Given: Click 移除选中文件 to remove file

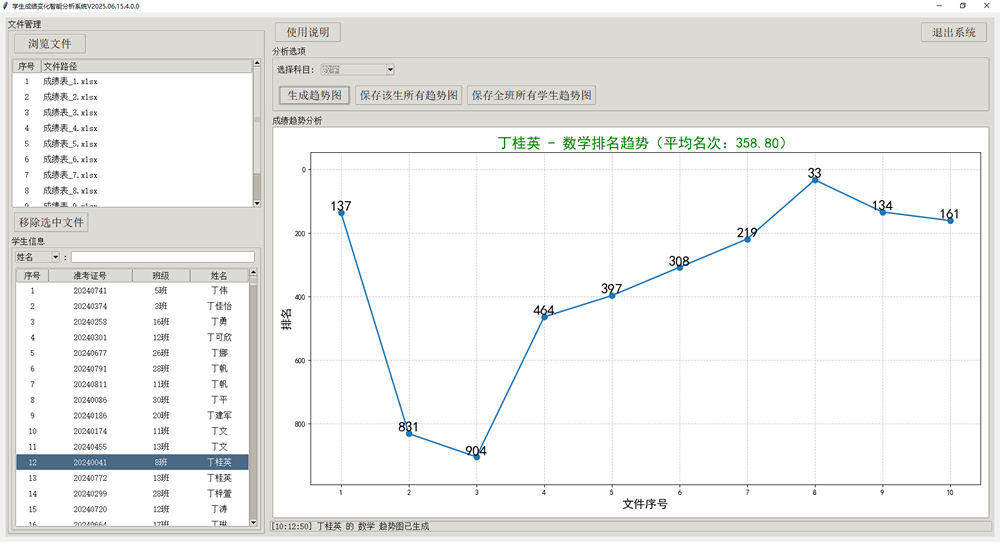Looking at the screenshot, I should pos(51,222).
